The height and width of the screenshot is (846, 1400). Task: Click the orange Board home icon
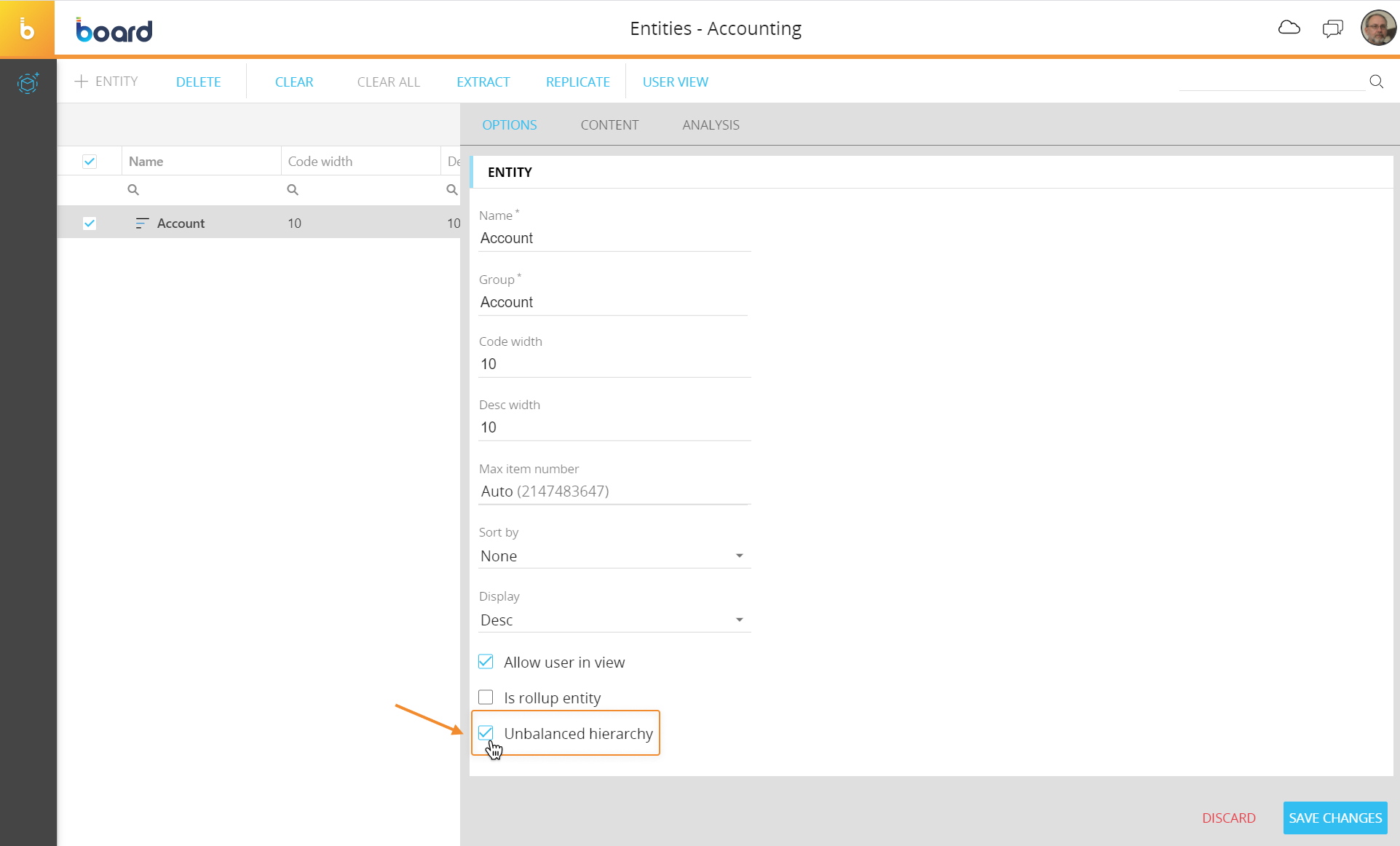tap(27, 29)
